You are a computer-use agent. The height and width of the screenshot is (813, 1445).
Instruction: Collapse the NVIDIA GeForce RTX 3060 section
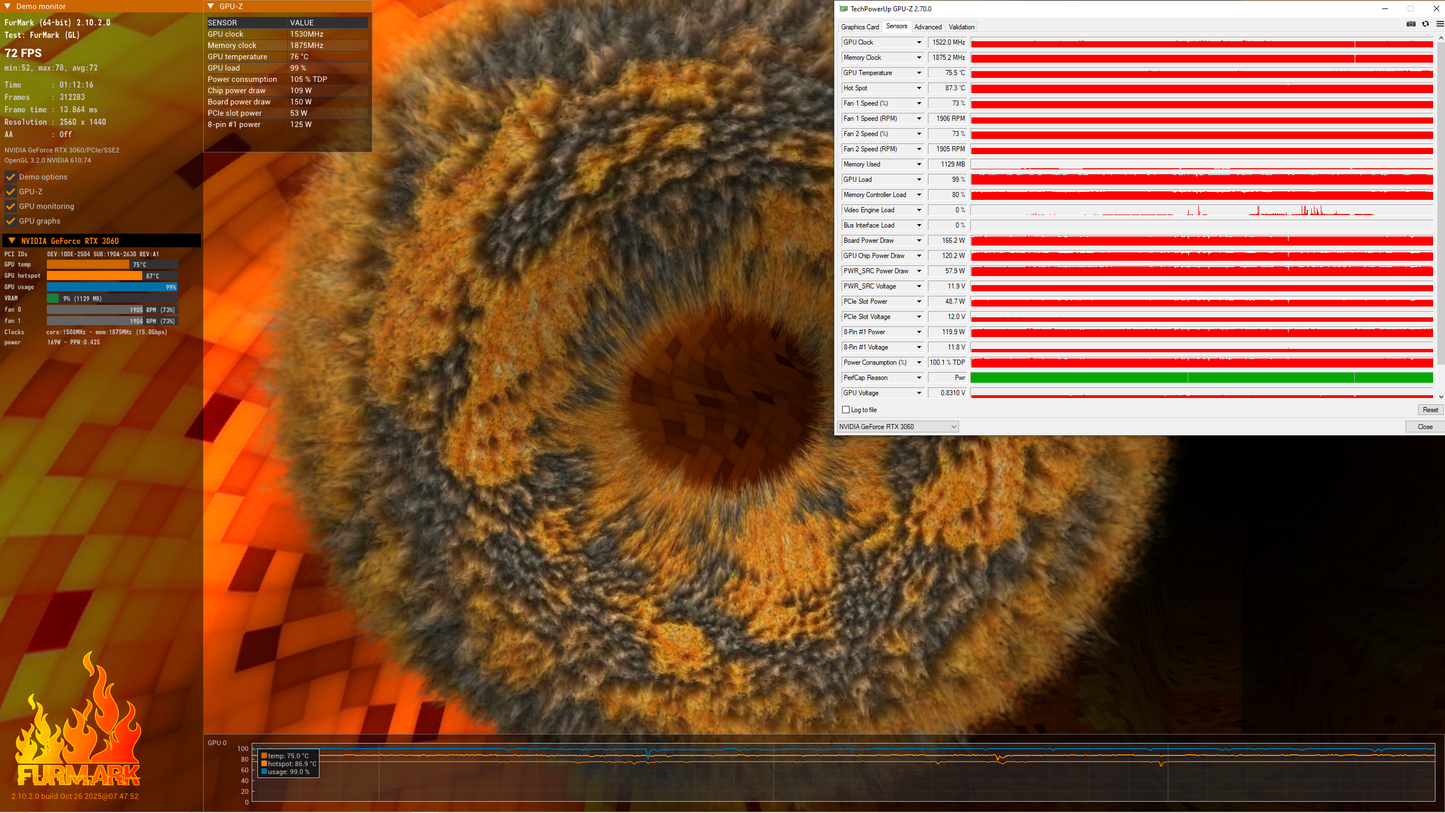tap(10, 241)
